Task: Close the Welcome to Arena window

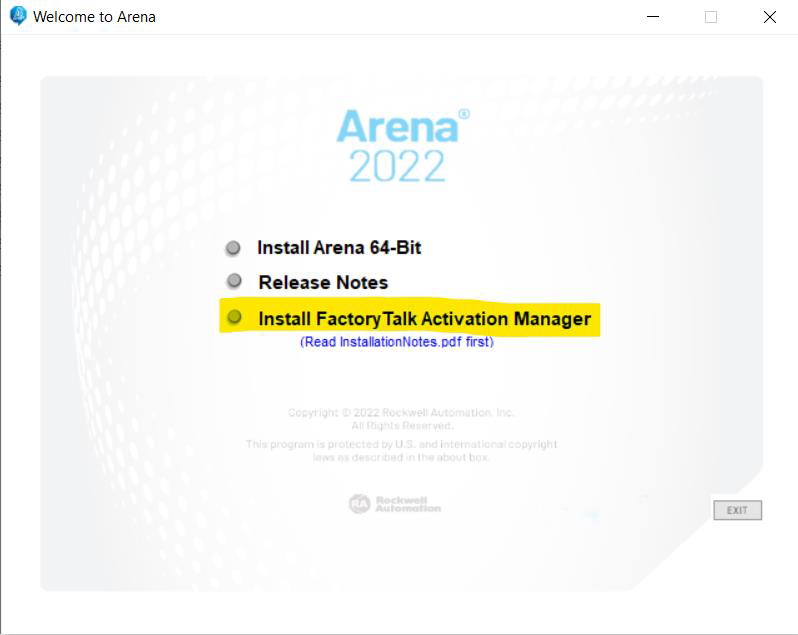Action: tap(770, 17)
